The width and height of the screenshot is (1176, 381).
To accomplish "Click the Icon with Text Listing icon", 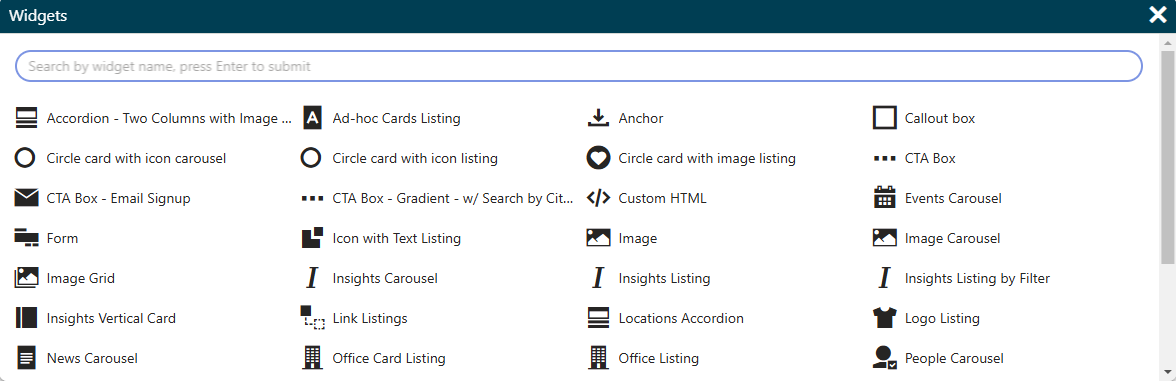I will pos(312,238).
